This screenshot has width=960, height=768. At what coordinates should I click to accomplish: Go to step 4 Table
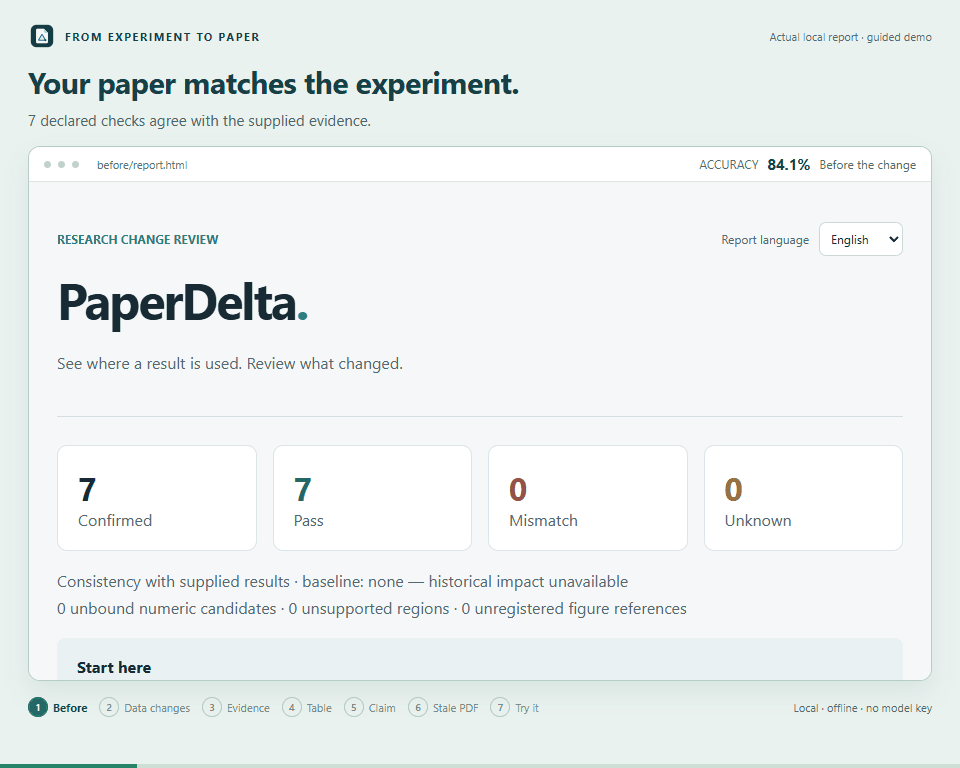(307, 708)
